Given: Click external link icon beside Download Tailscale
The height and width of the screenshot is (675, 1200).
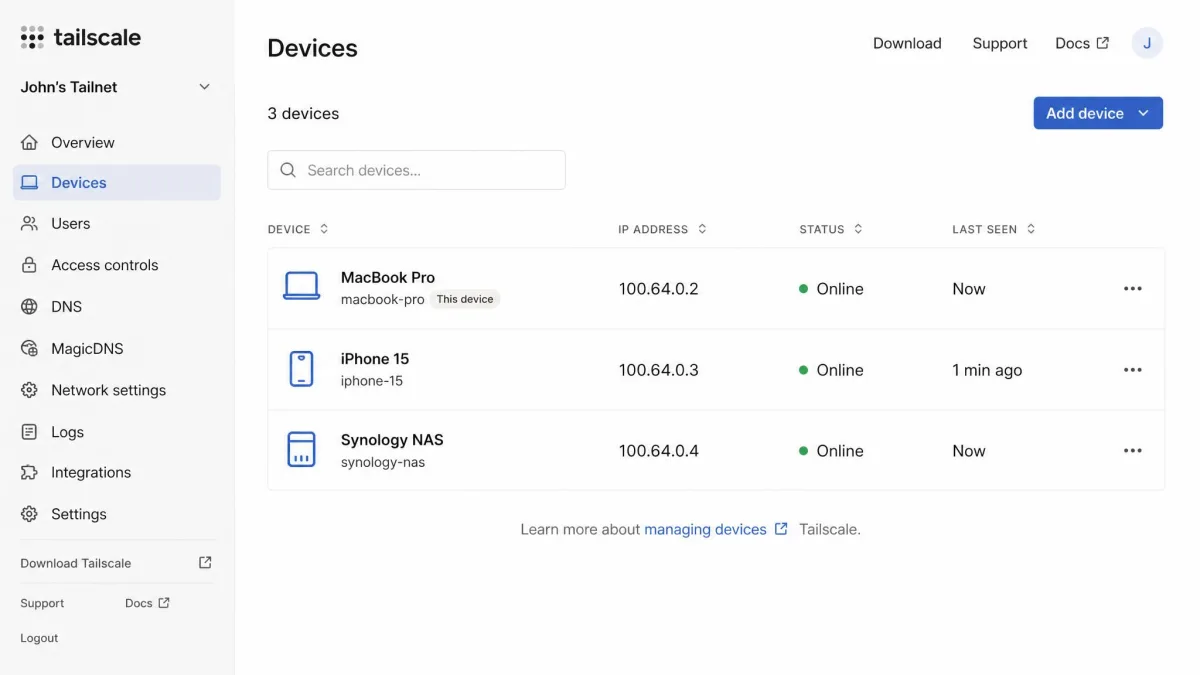Looking at the screenshot, I should 205,563.
